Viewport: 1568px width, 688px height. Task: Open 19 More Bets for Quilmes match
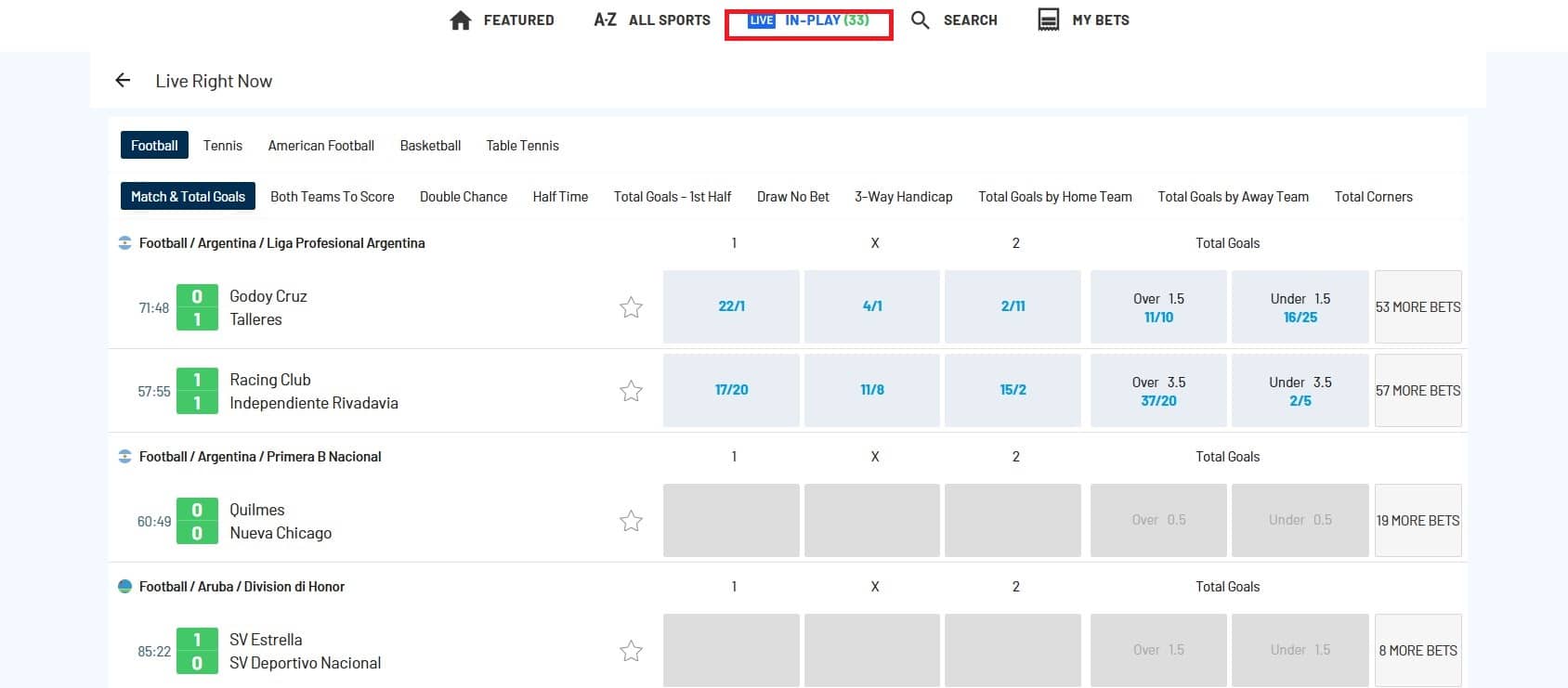coord(1418,520)
